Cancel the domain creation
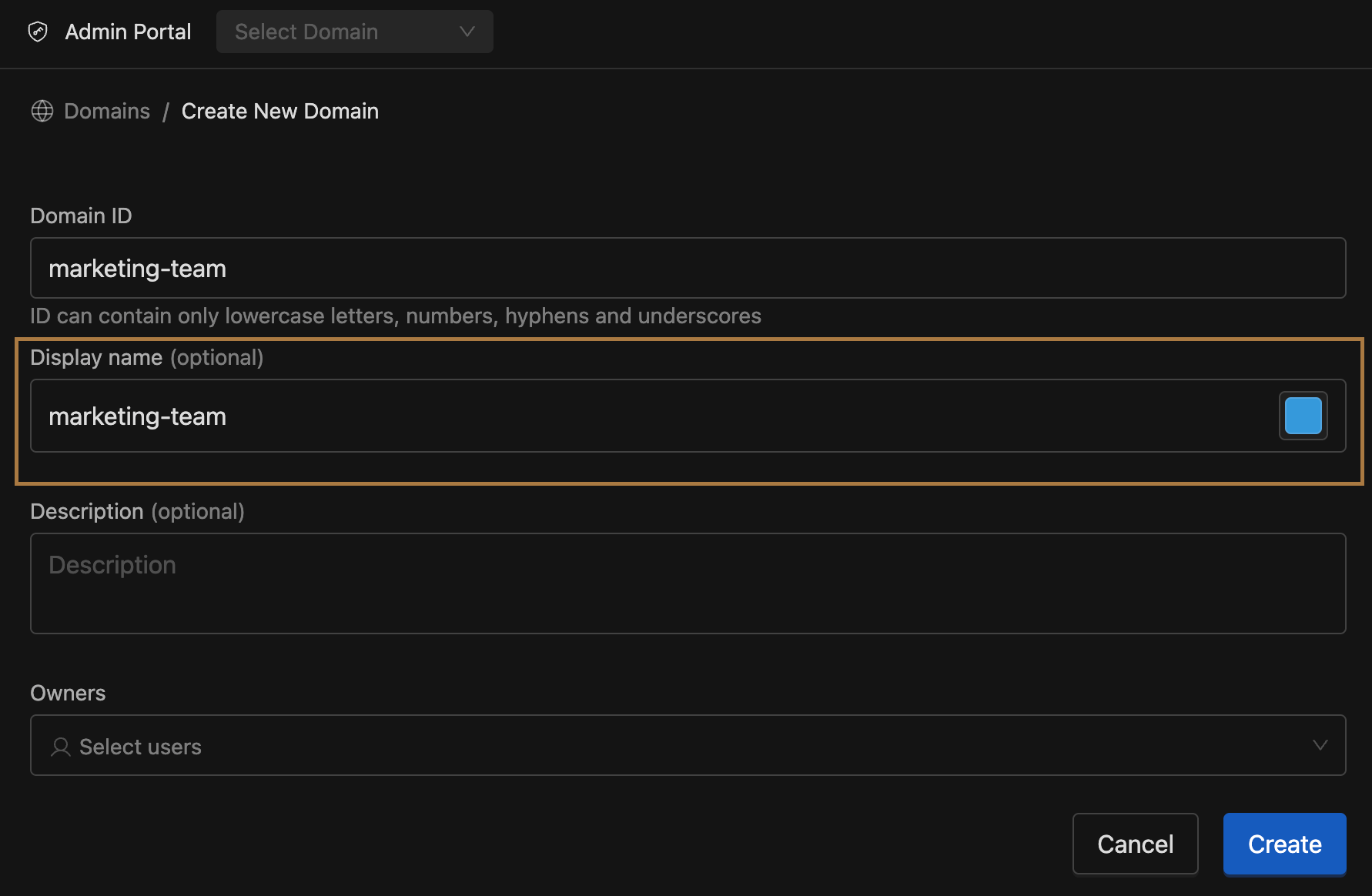 [1135, 844]
